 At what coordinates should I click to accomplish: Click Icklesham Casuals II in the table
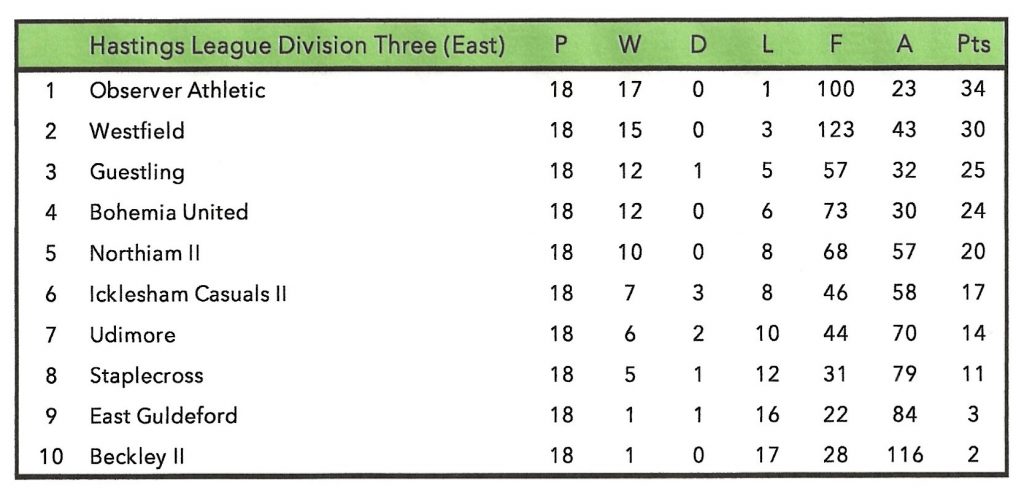pos(188,294)
